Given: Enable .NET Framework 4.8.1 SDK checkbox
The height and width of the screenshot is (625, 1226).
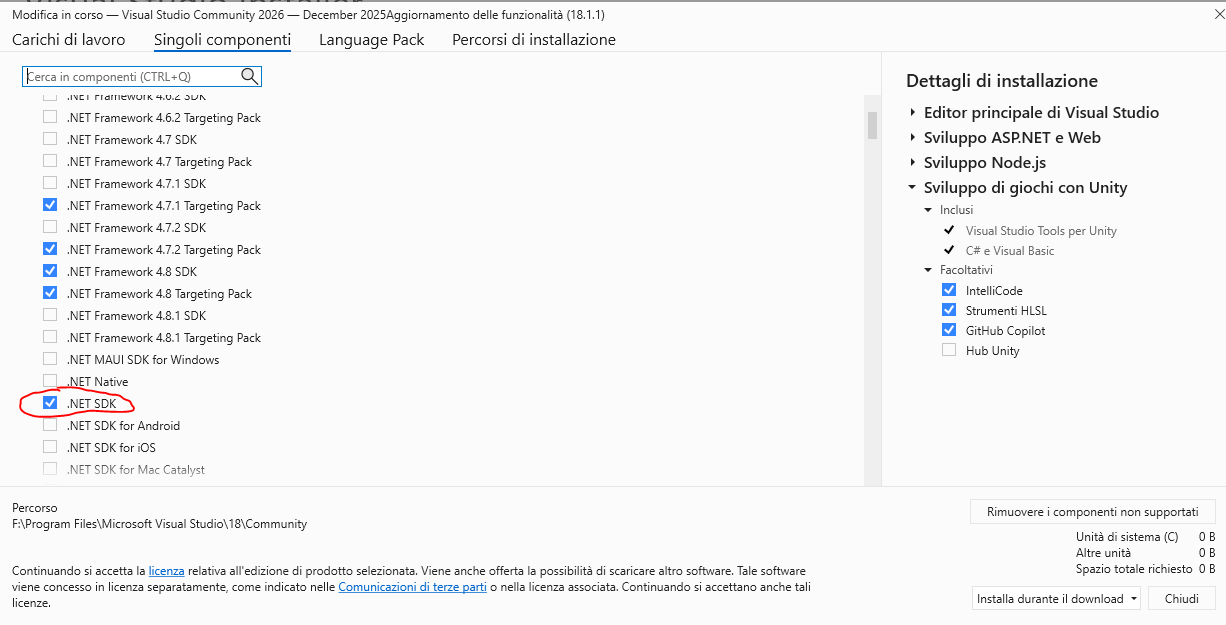Looking at the screenshot, I should 50,315.
